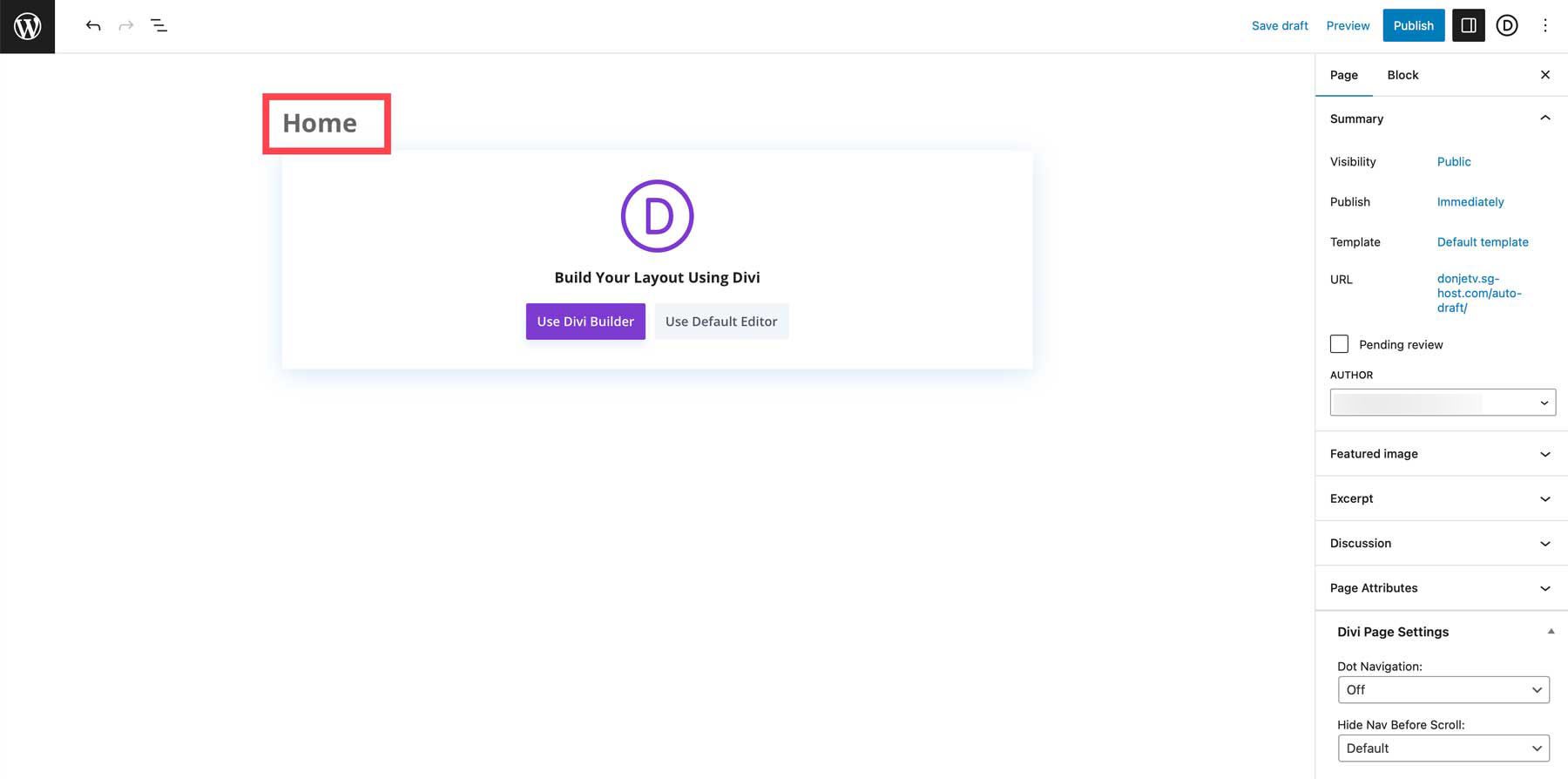Screen dimensions: 1568x779
Task: Open the Dot Navigation dropdown
Action: [1443, 690]
